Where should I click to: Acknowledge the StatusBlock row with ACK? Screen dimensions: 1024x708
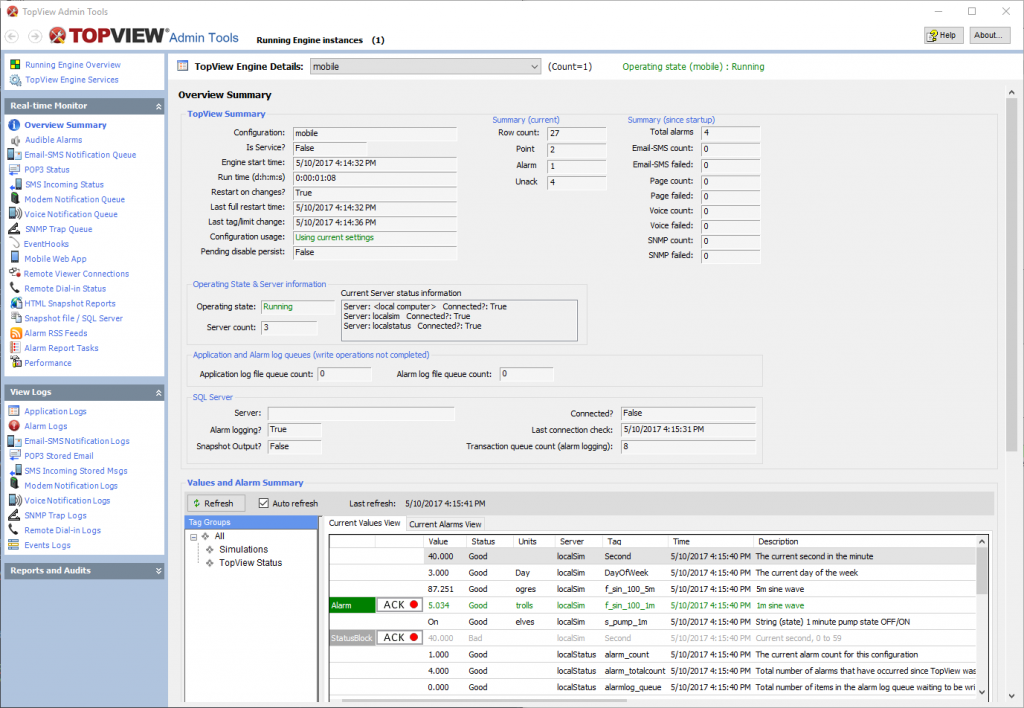coord(399,637)
